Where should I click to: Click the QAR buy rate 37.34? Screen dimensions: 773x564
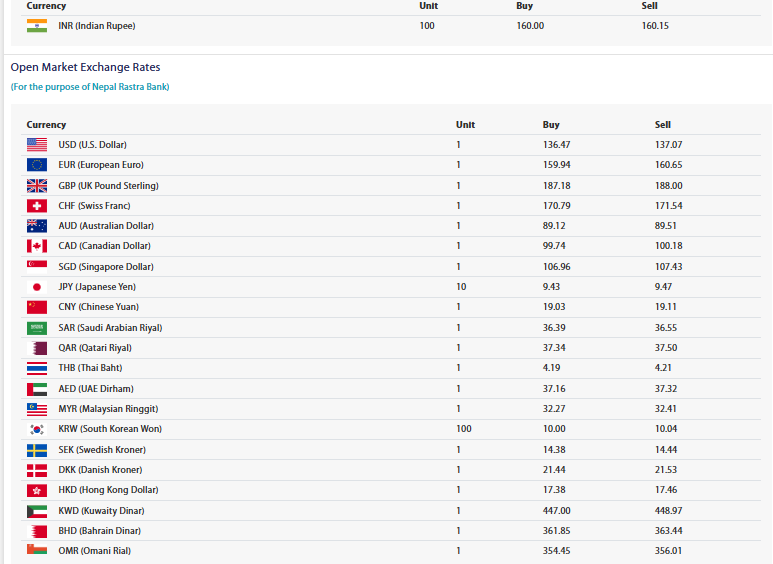coord(554,348)
